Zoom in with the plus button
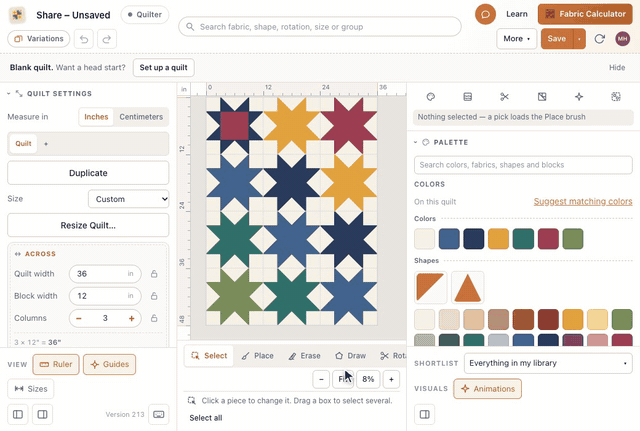 (391, 379)
